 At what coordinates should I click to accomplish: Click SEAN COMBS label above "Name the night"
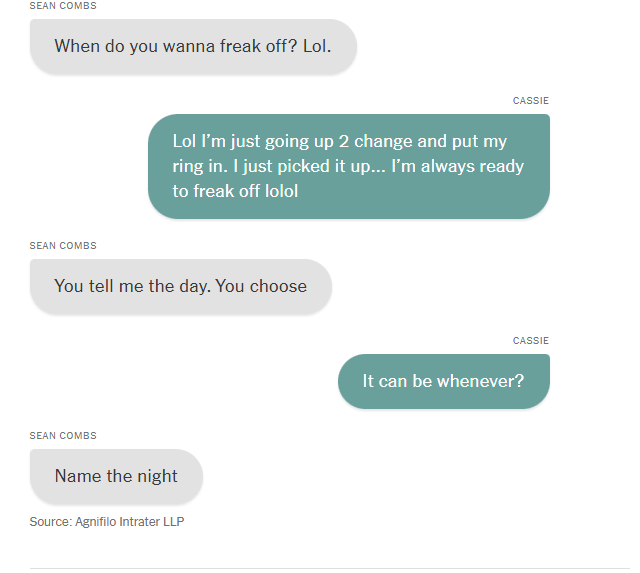click(63, 435)
